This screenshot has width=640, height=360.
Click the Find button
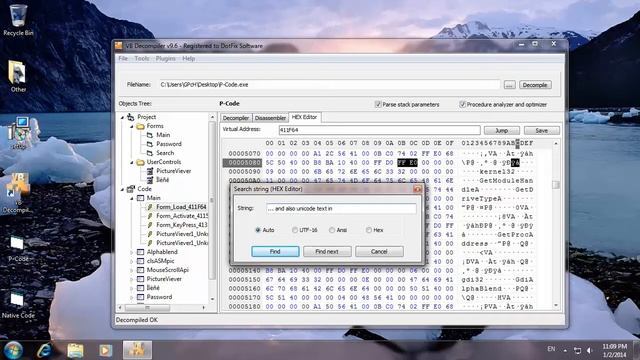click(x=275, y=251)
